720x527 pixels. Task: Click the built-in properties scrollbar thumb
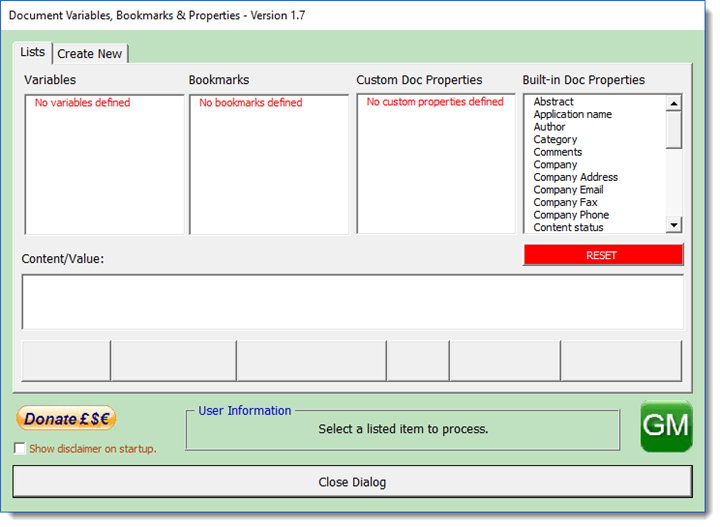(x=674, y=130)
